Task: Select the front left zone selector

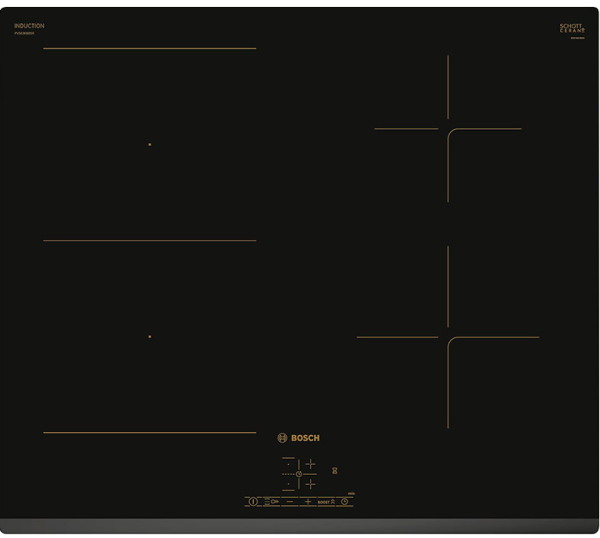Action: 289,484
